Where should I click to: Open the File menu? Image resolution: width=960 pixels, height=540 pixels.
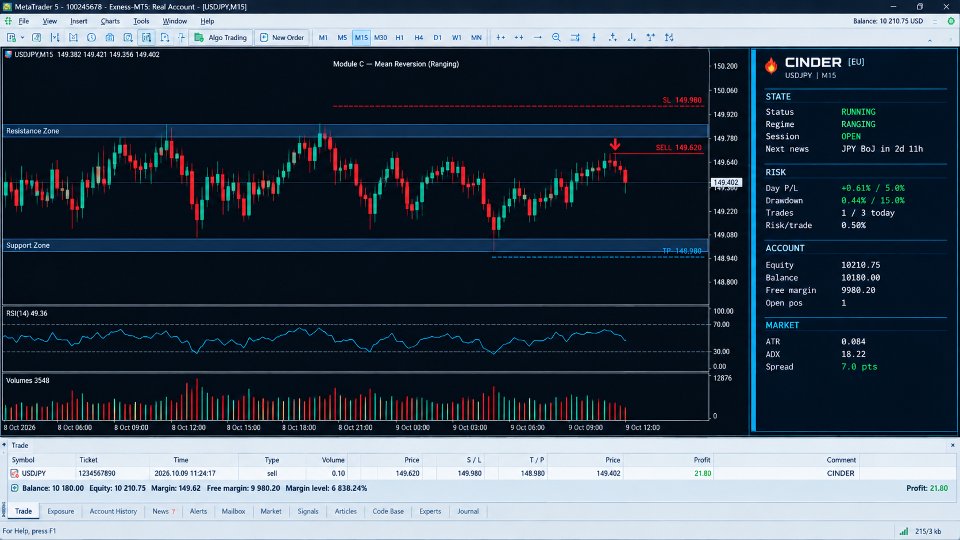(24, 21)
